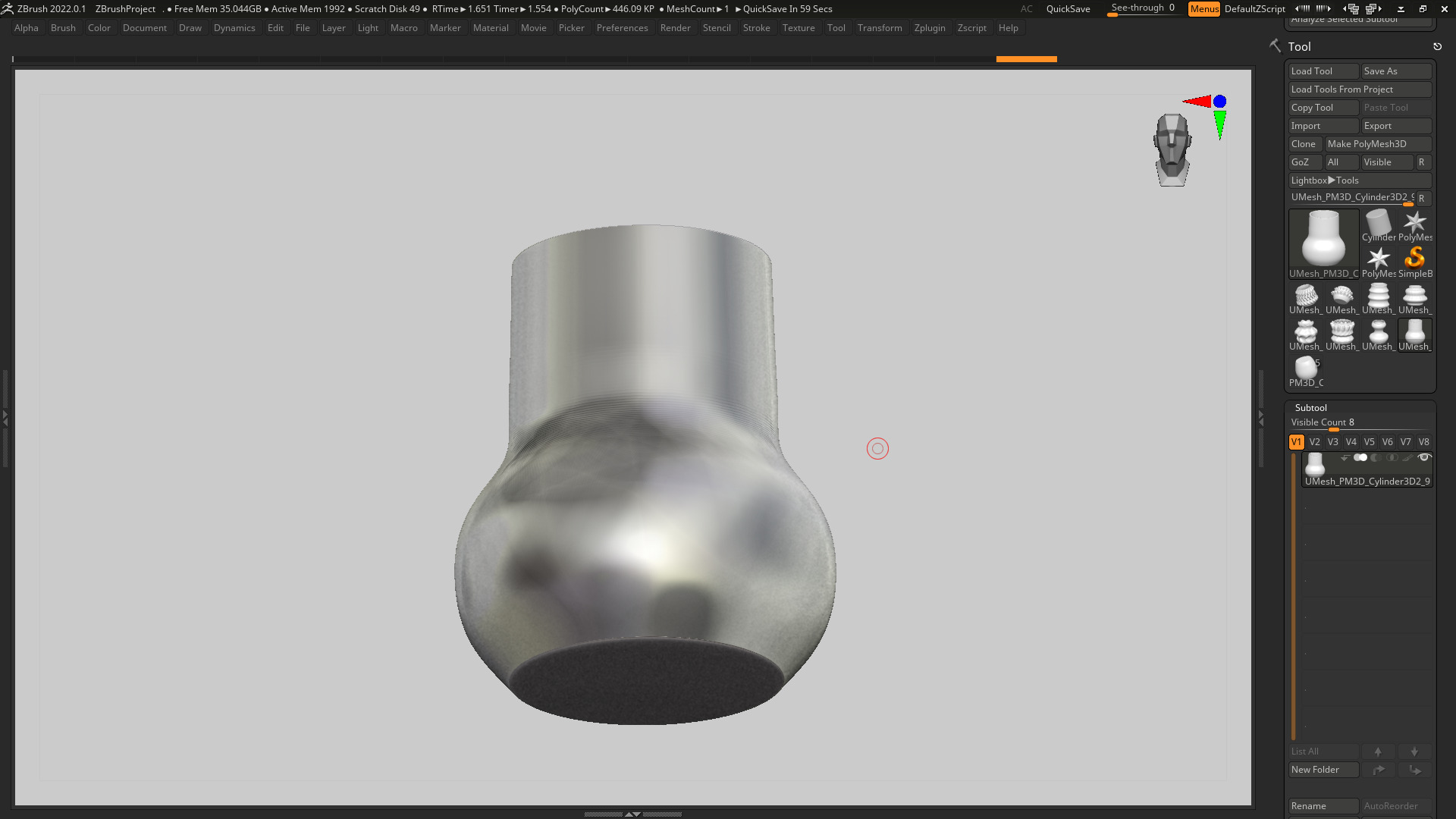Enable subtool visibility set V6
This screenshot has height=819, width=1456.
(1387, 442)
